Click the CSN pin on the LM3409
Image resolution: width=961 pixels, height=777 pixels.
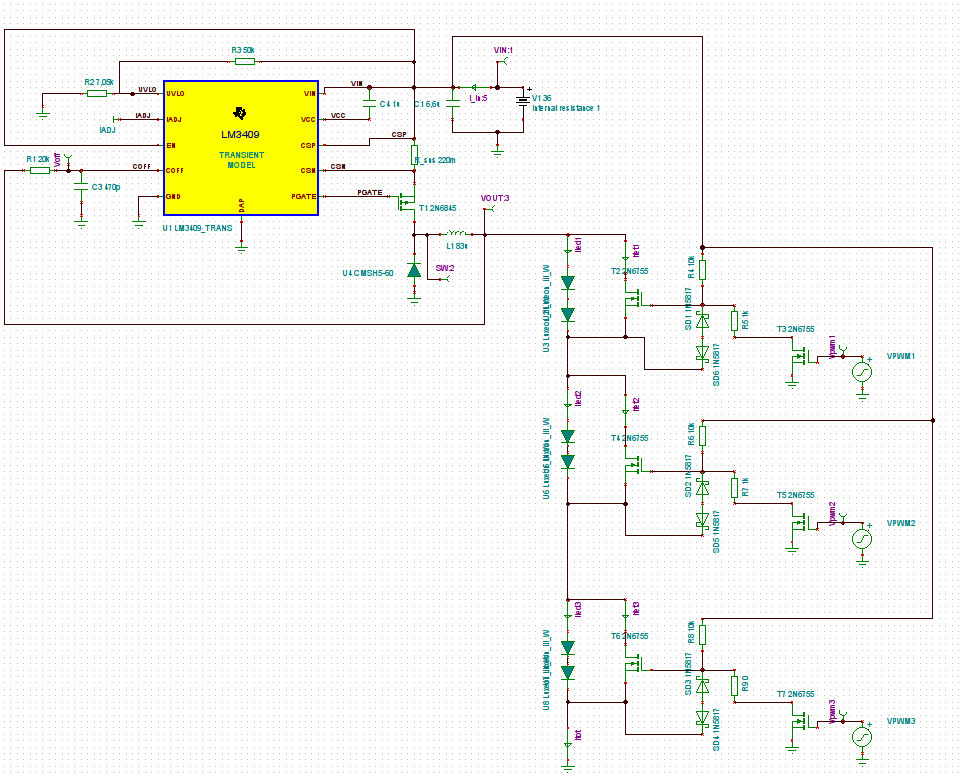pyautogui.click(x=308, y=170)
